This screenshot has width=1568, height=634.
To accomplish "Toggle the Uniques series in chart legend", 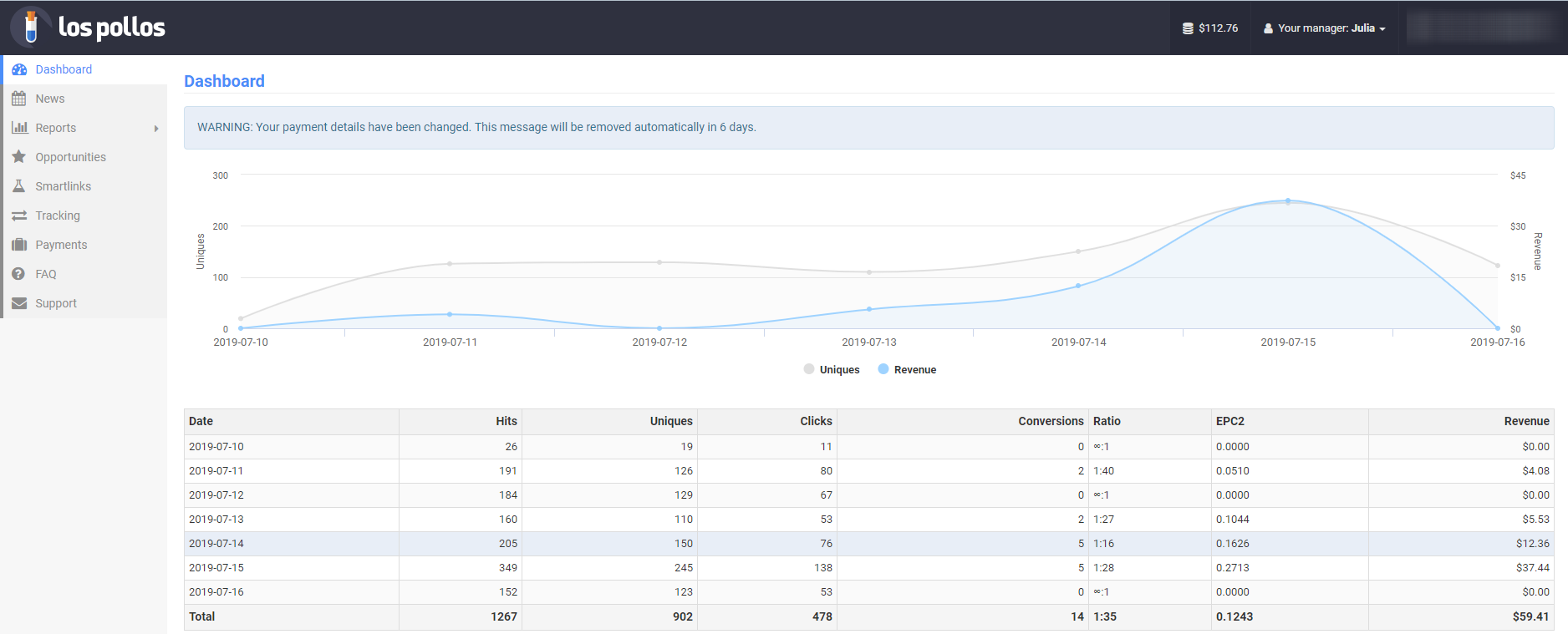I will click(832, 369).
